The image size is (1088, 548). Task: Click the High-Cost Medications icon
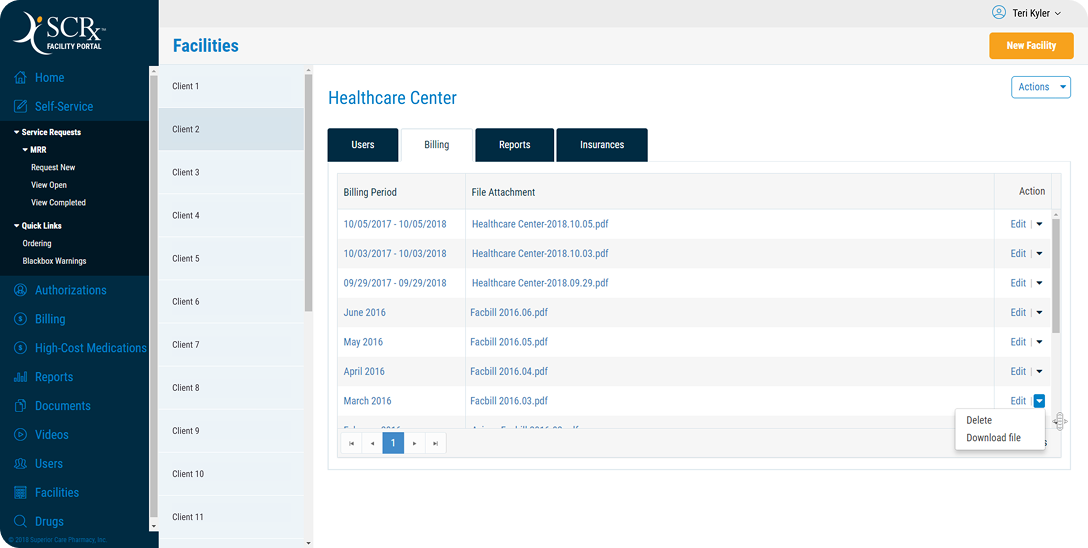[21, 348]
